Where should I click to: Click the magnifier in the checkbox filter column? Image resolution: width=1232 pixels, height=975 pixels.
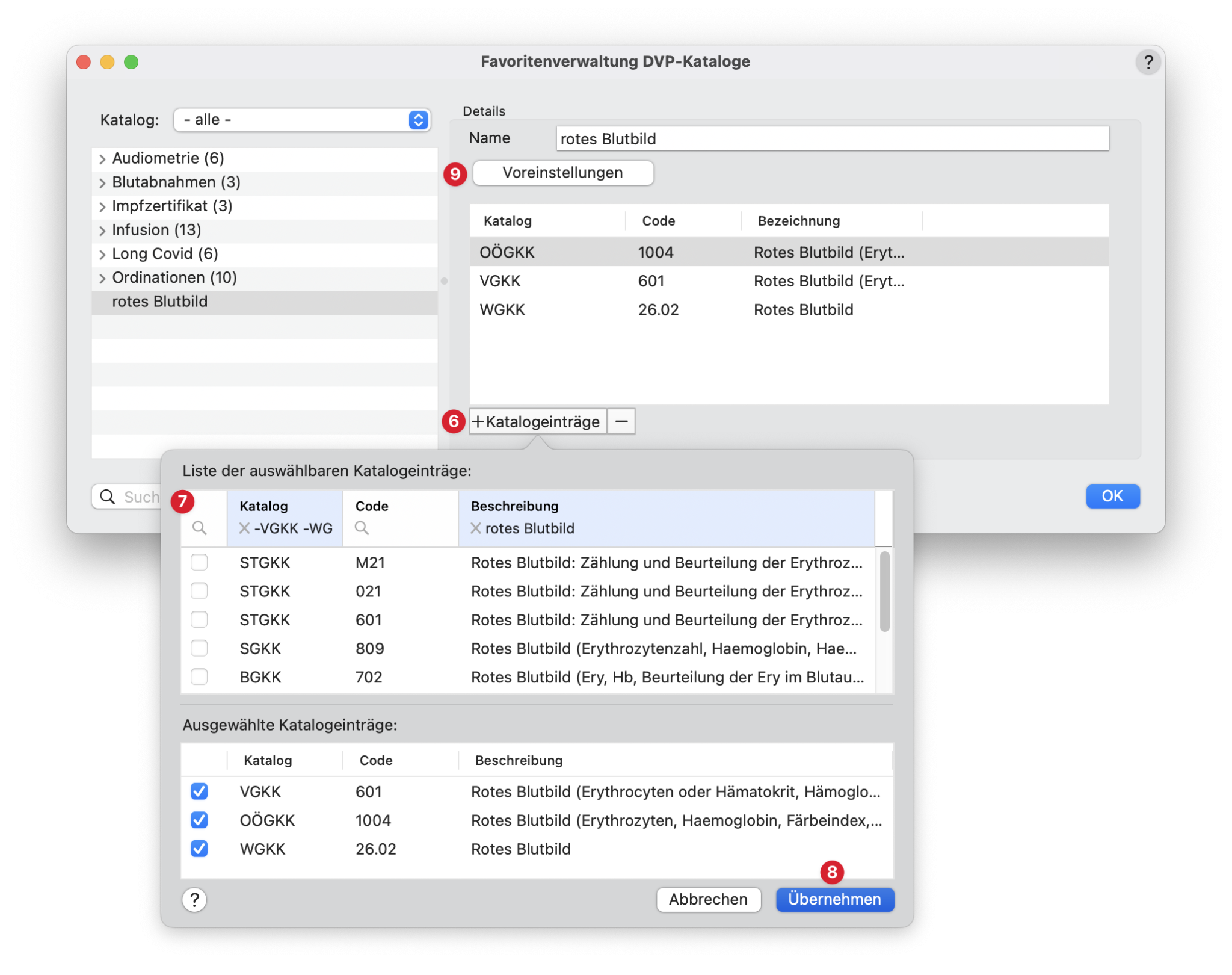tap(199, 528)
